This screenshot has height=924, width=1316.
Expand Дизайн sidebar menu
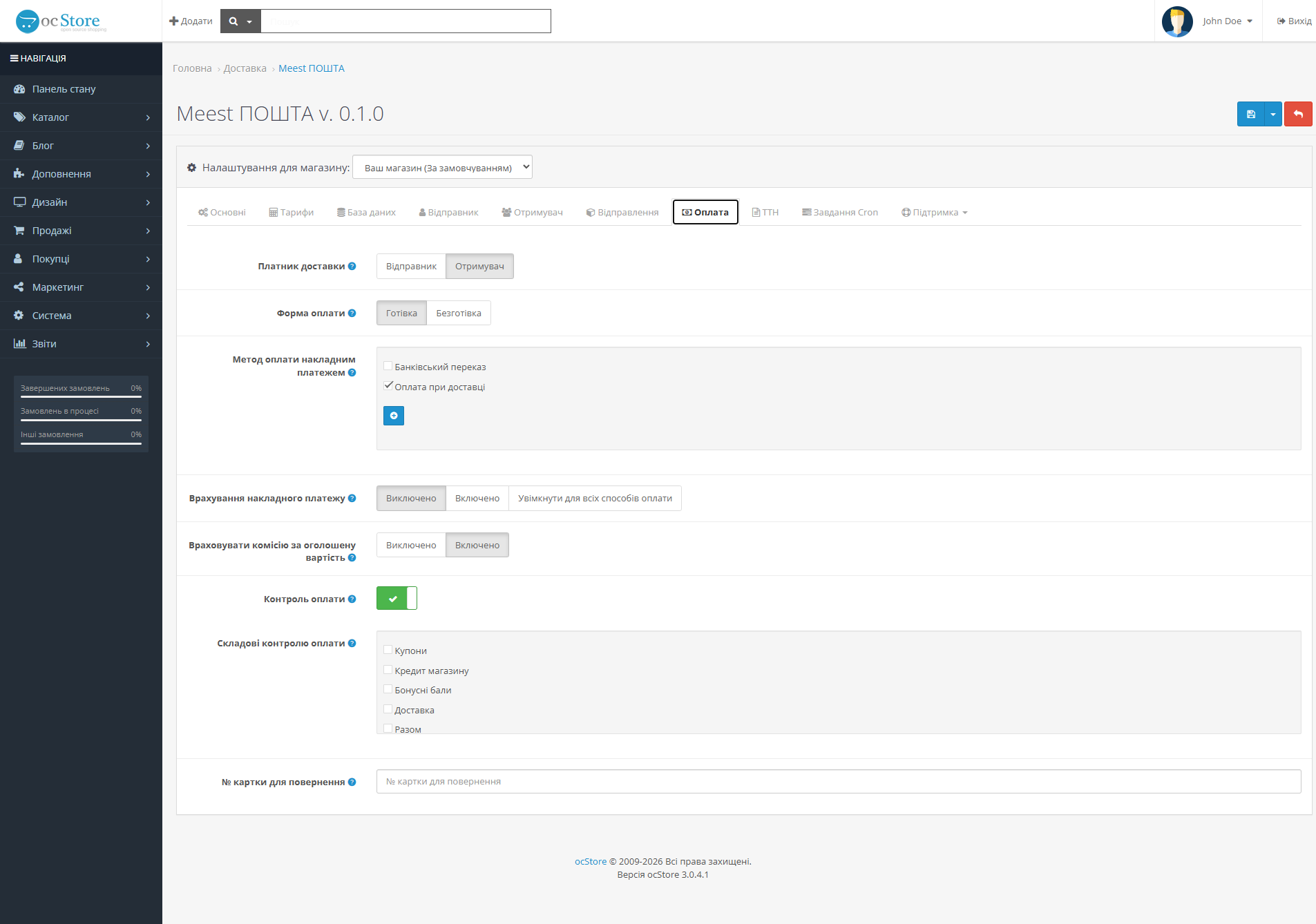[x=81, y=202]
